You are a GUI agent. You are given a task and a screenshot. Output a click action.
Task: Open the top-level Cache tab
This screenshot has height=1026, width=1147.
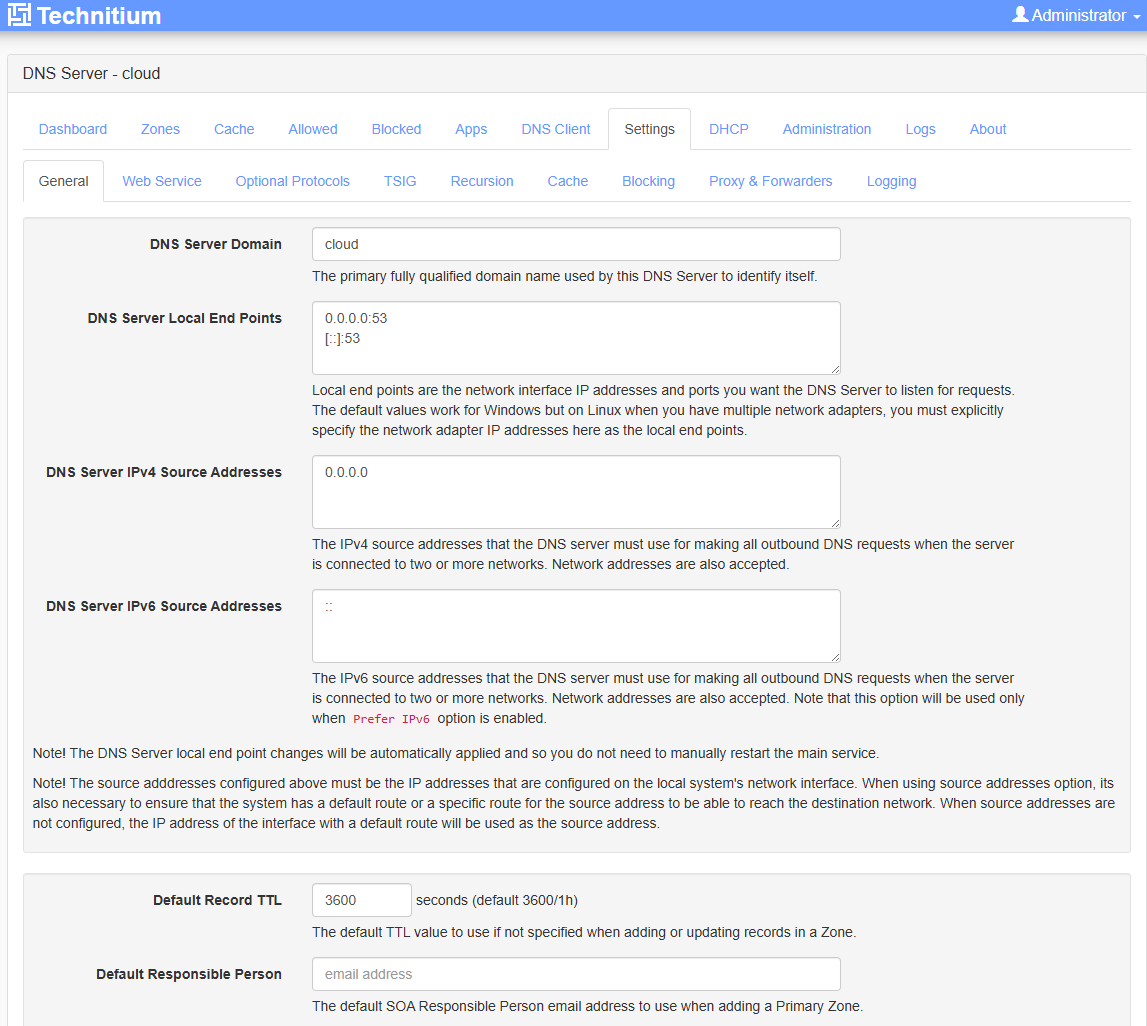(x=234, y=129)
